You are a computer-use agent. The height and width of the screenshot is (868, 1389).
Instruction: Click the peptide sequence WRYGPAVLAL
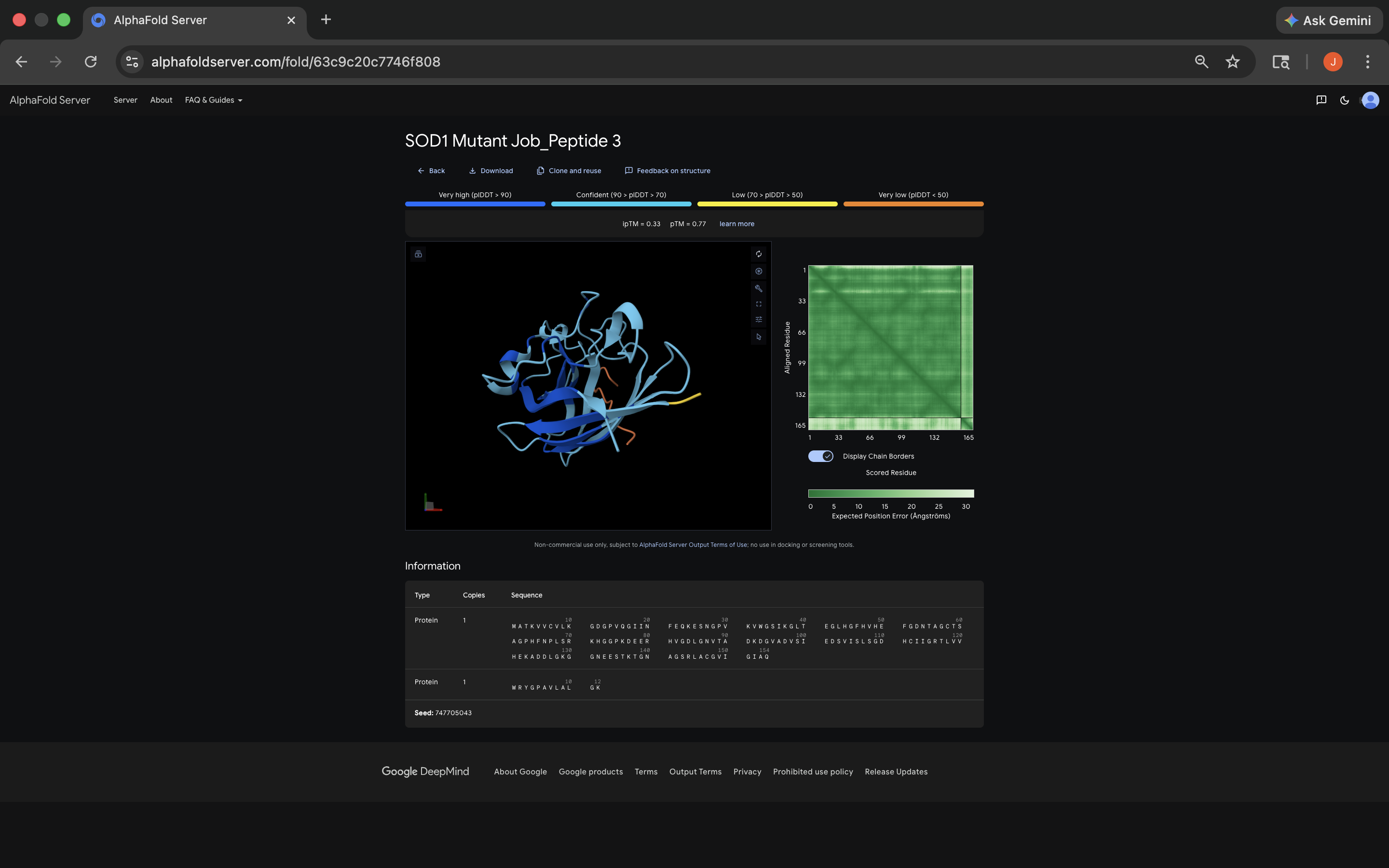[x=541, y=688]
